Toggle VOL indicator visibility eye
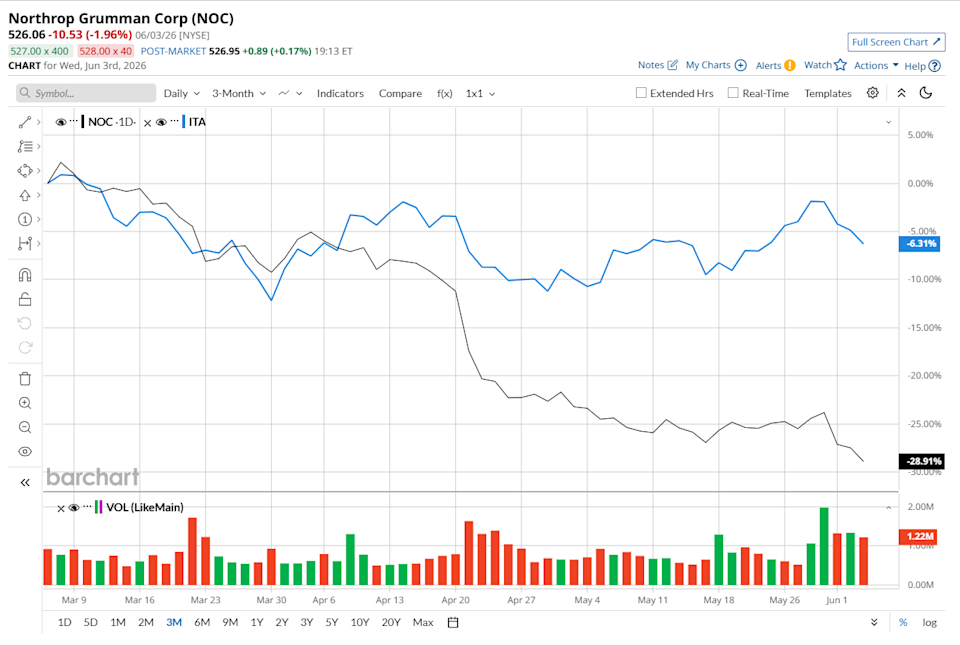Screen dimensions: 960x645 (x=74, y=508)
